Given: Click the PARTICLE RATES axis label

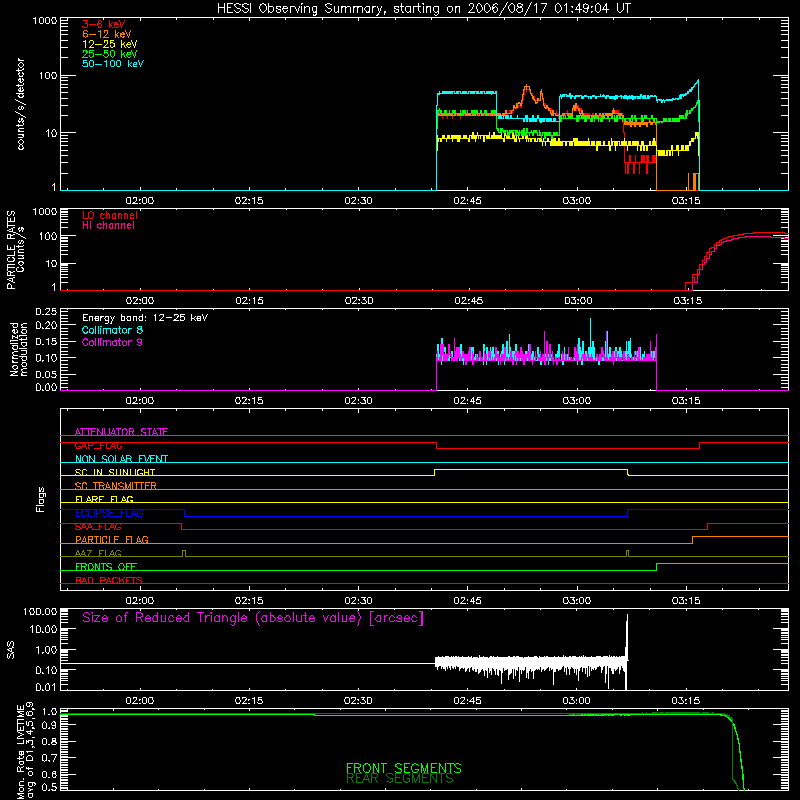Looking at the screenshot, I should (11, 250).
